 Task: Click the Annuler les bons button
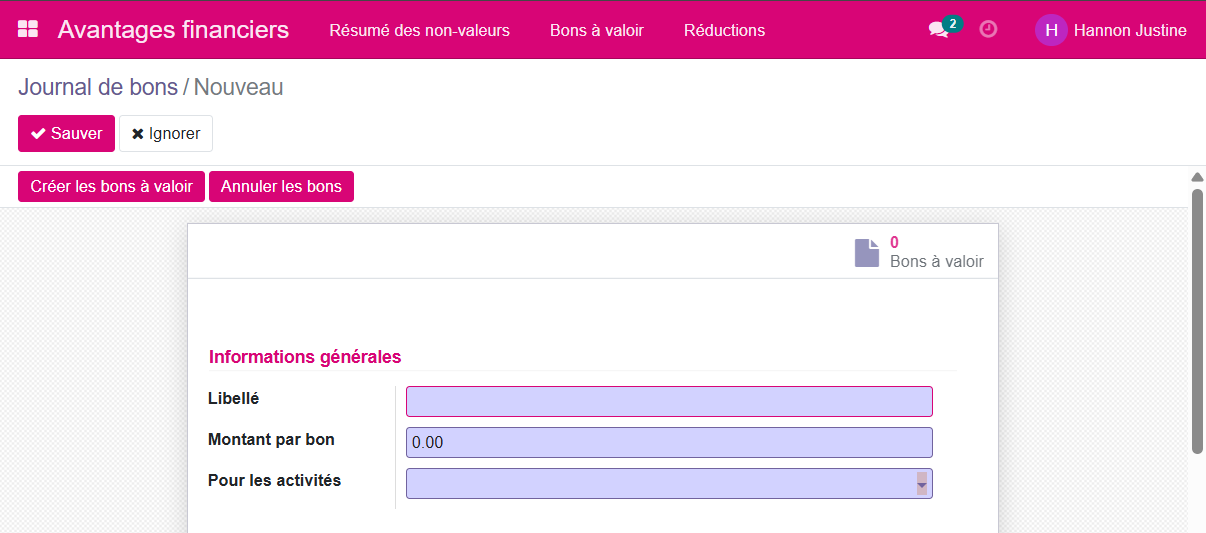[281, 187]
